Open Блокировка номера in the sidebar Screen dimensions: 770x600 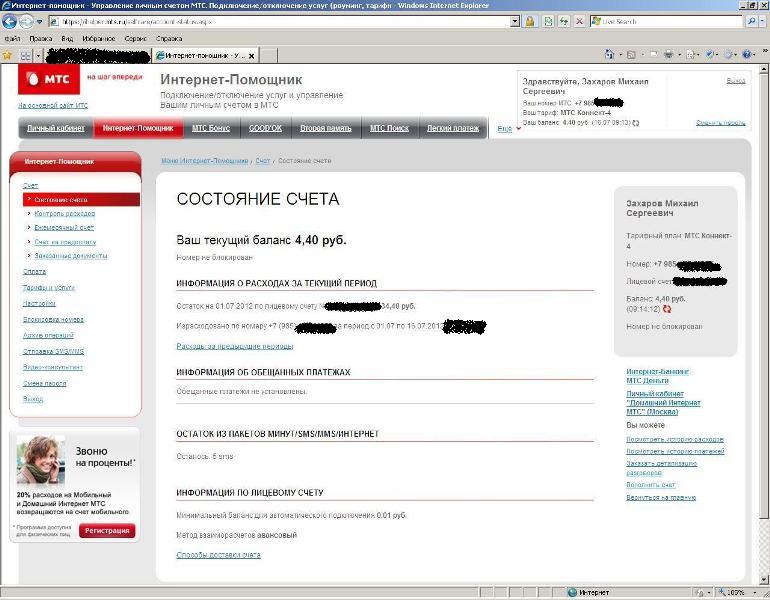coord(53,319)
